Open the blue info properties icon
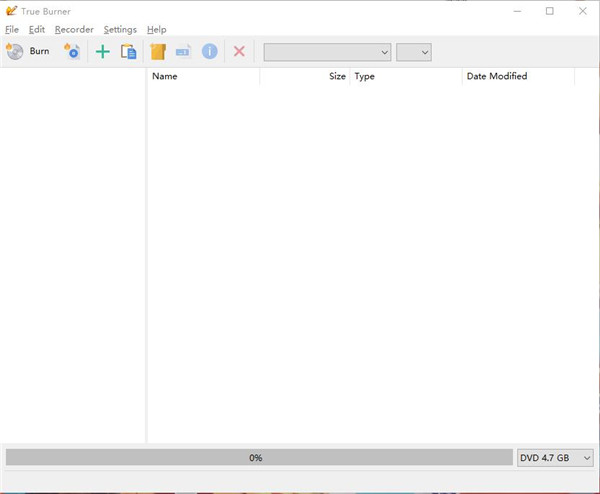This screenshot has width=600, height=494. coord(209,51)
